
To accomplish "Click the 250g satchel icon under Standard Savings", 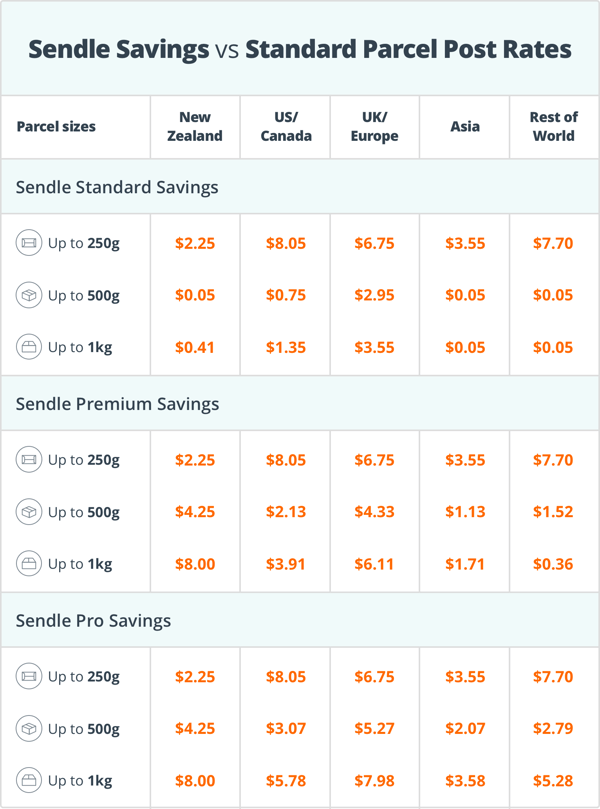I will pos(29,243).
